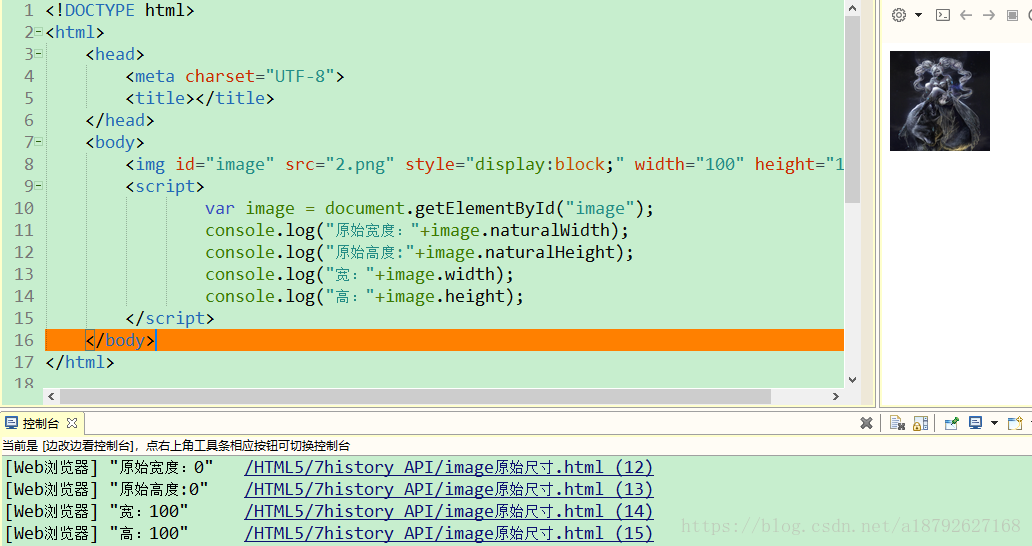The image size is (1032, 546).
Task: Click the image.height text on line 14
Action: coord(446,296)
